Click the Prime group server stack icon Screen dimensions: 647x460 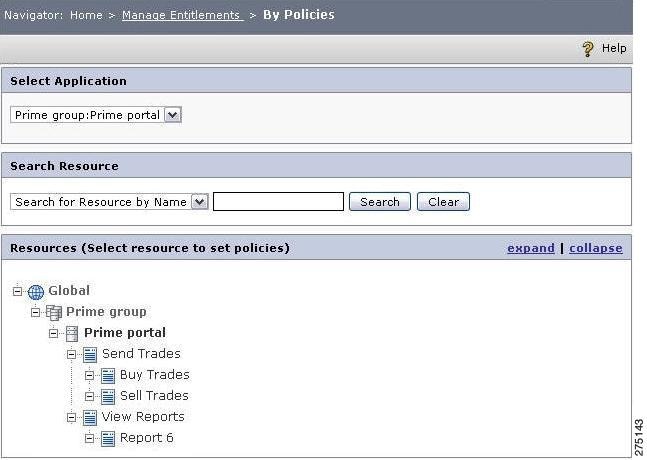(54, 313)
